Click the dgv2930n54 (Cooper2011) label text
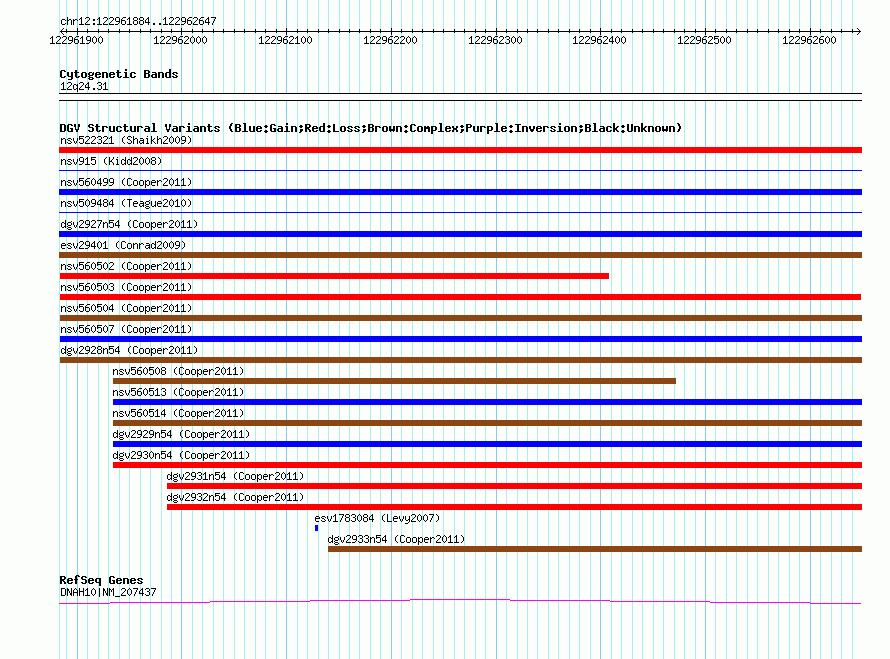This screenshot has height=659, width=890. pyautogui.click(x=181, y=455)
